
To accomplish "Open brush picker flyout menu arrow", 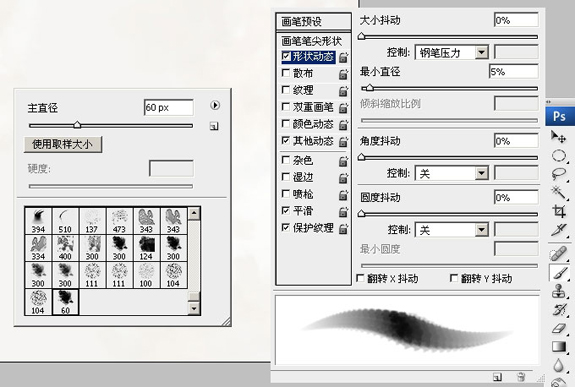I will pyautogui.click(x=215, y=106).
